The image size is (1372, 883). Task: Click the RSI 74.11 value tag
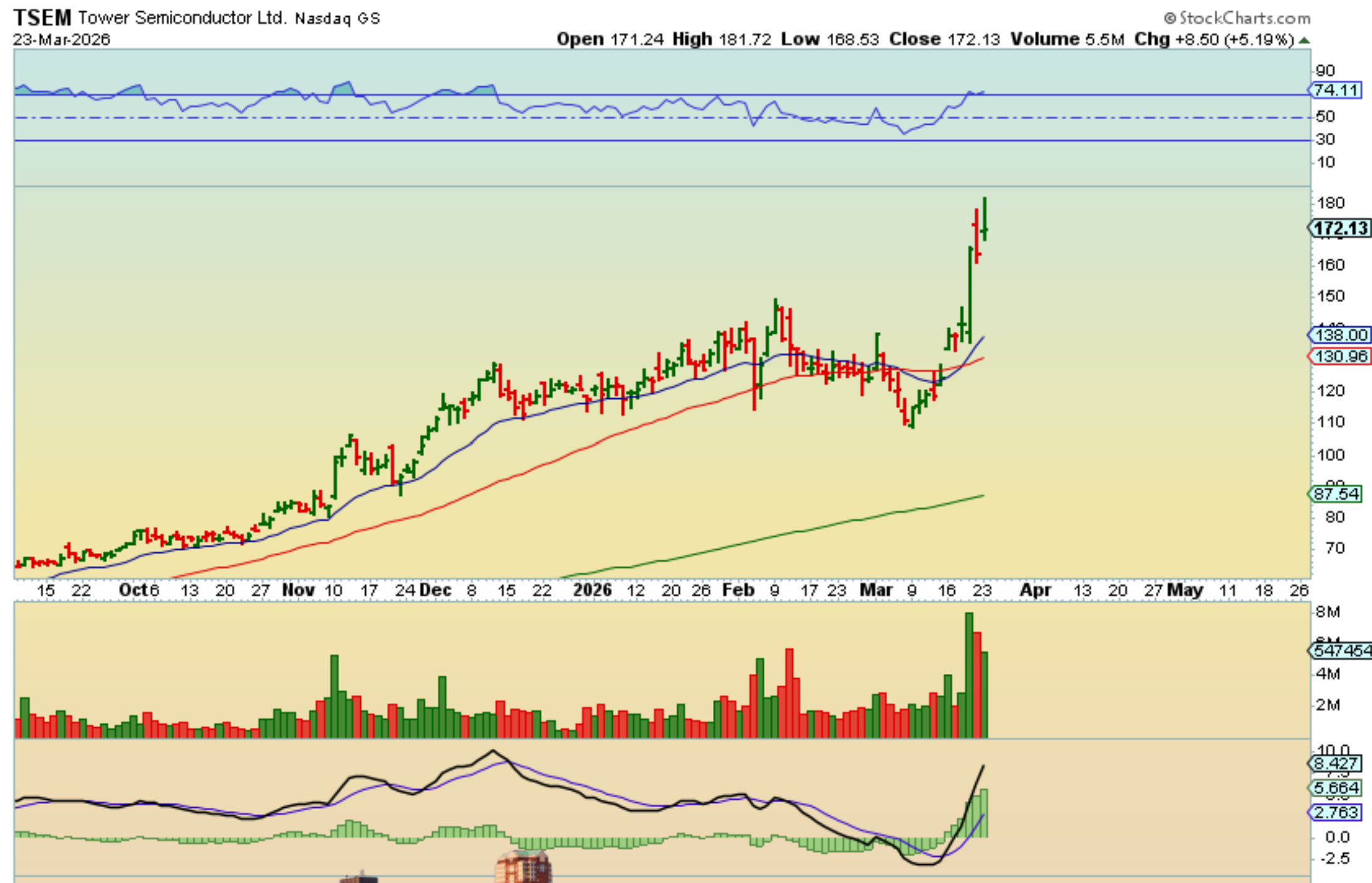point(1336,90)
